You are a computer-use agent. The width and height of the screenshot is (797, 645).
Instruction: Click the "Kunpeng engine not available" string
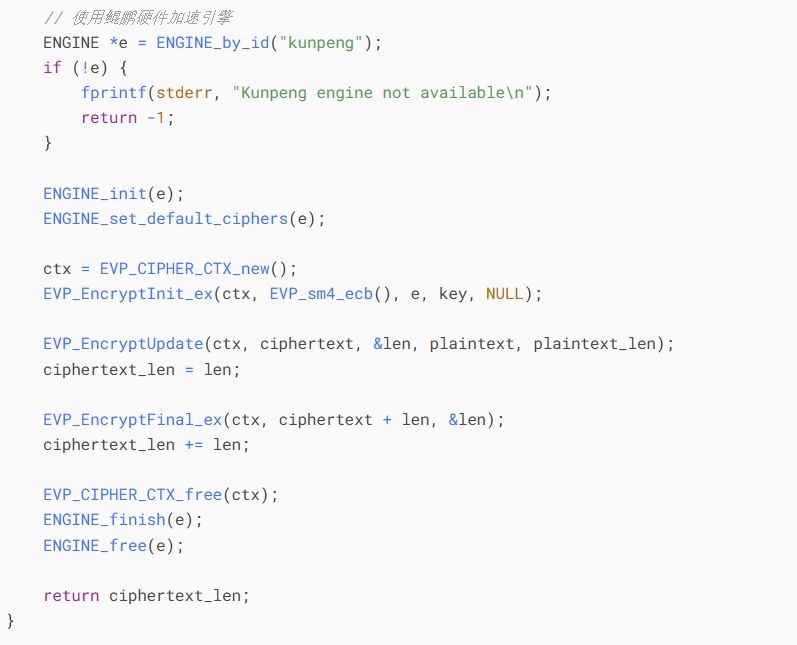(x=382, y=93)
